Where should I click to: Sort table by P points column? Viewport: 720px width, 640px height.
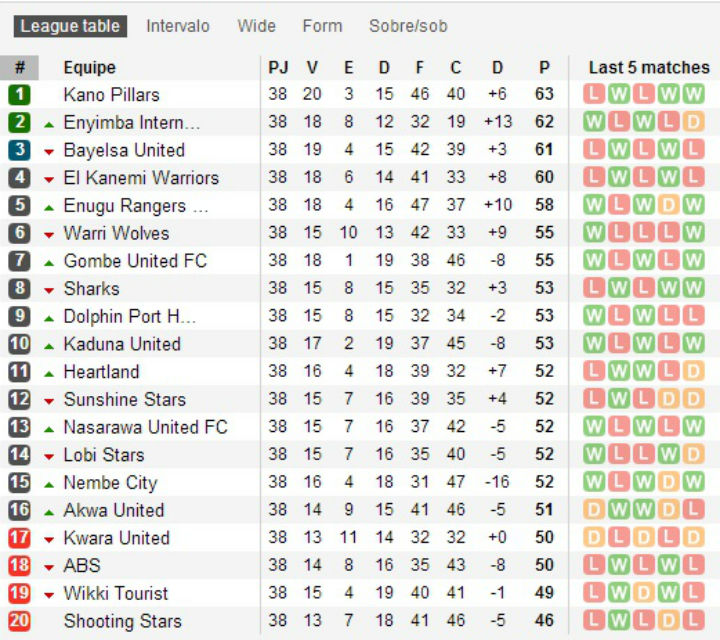click(544, 68)
